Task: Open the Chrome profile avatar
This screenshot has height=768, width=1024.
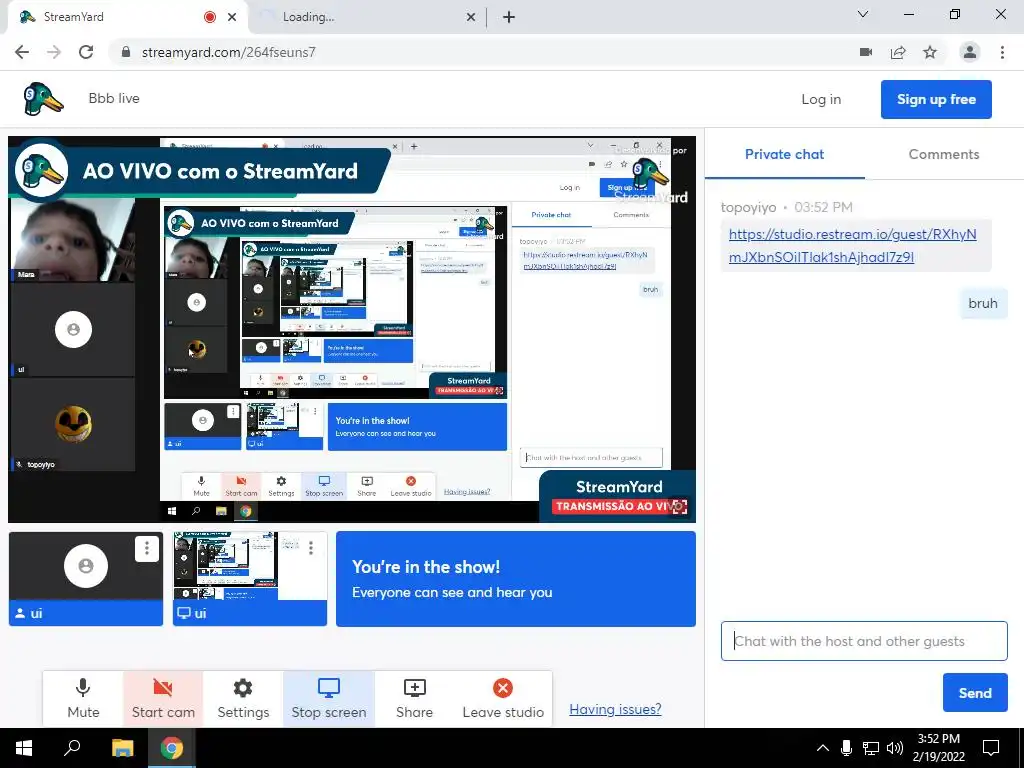Action: tap(970, 52)
